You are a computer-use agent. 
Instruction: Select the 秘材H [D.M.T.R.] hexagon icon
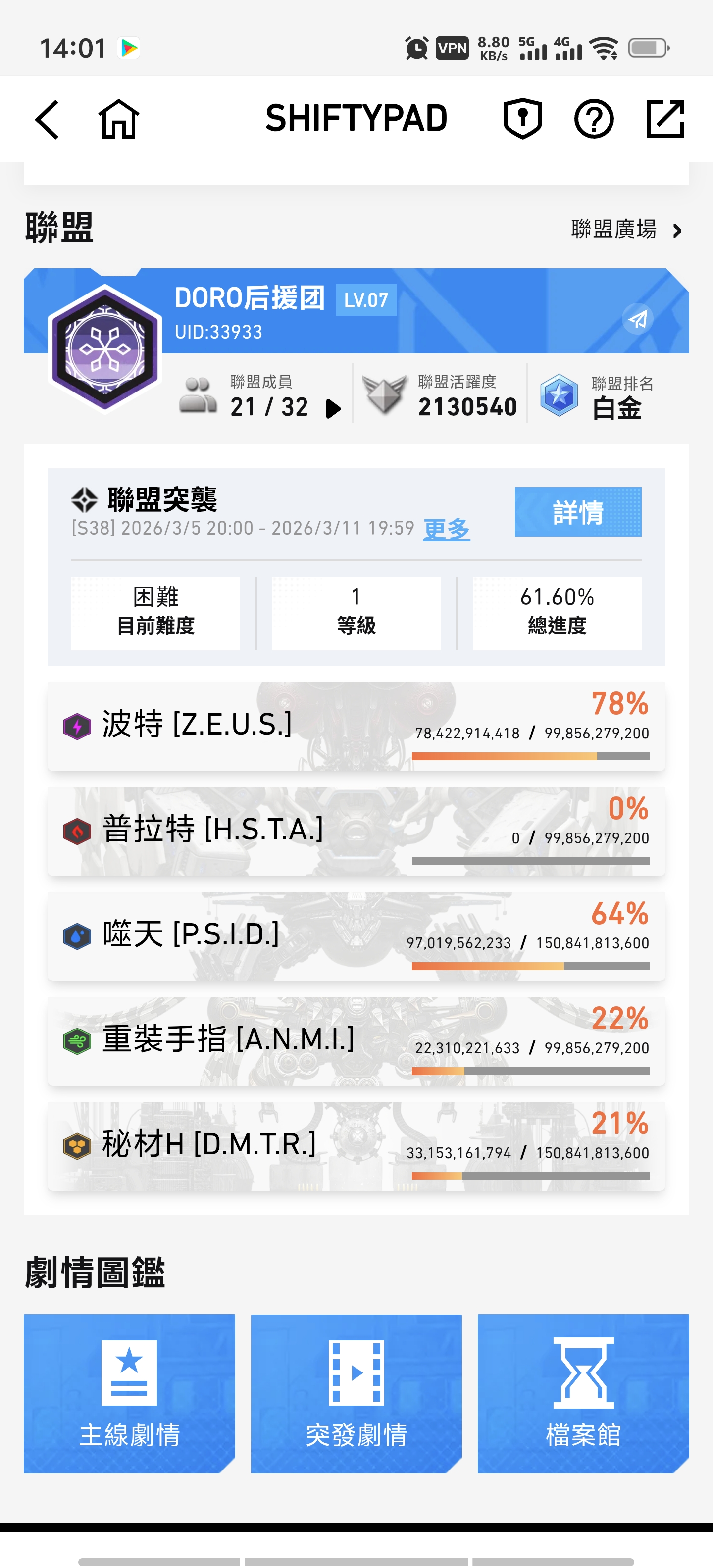coord(77,1147)
